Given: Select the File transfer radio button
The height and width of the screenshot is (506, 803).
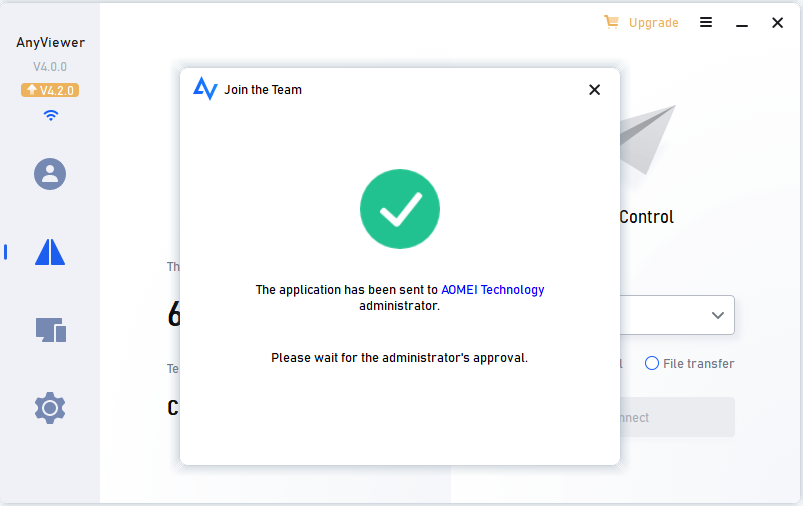Looking at the screenshot, I should 652,364.
